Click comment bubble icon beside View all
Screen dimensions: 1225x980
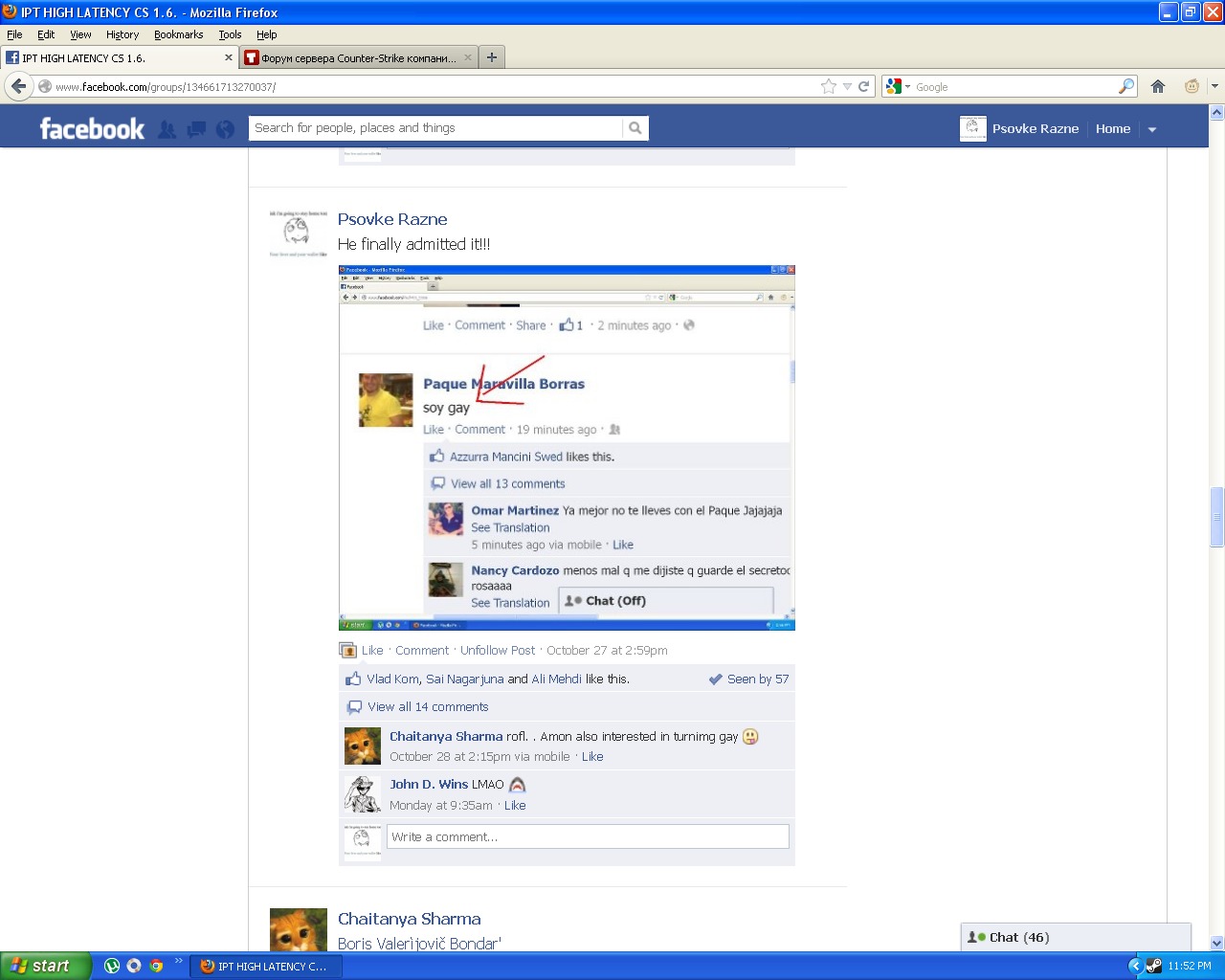click(354, 707)
